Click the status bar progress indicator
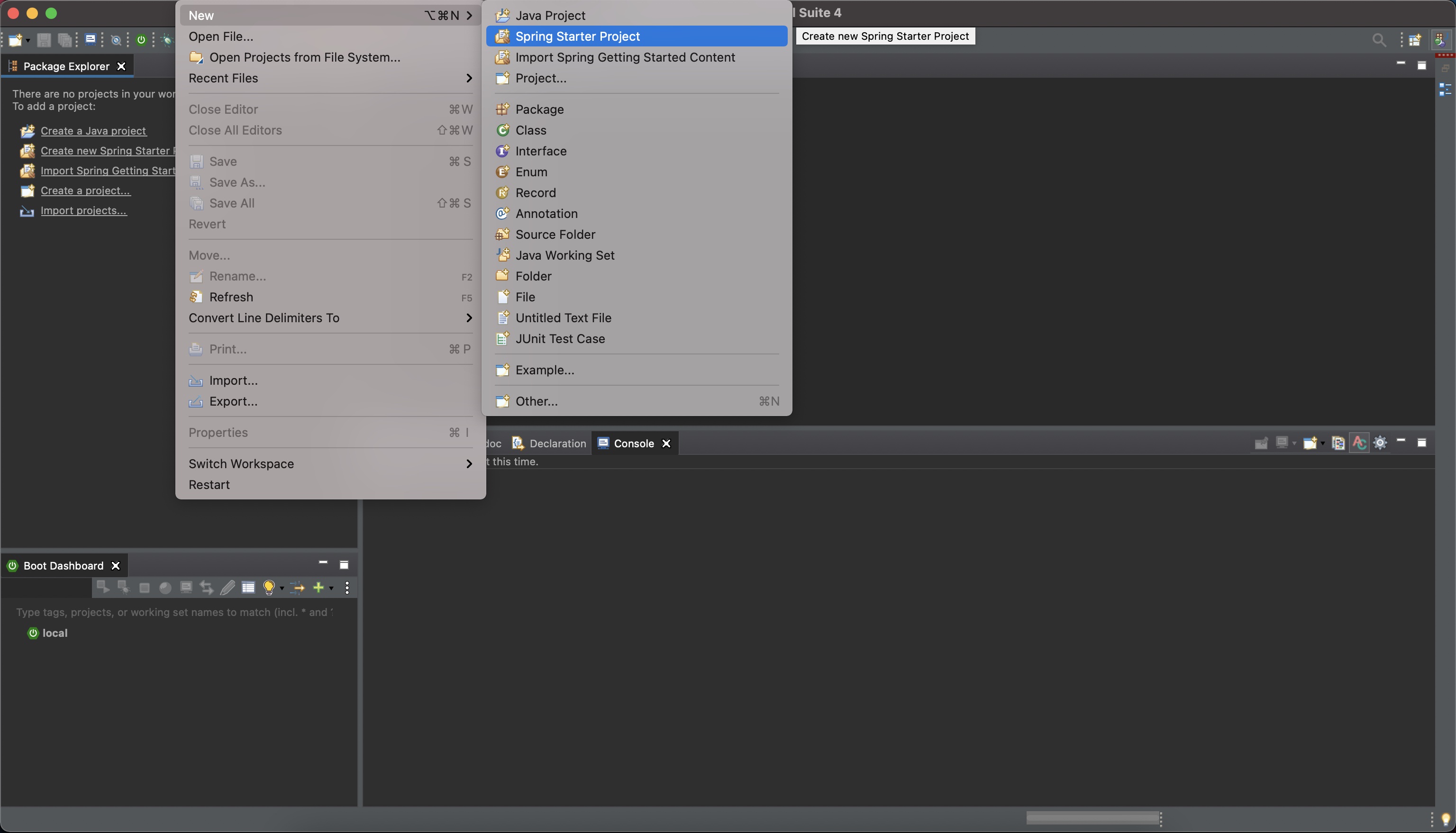The image size is (1456, 833). pyautogui.click(x=1093, y=818)
